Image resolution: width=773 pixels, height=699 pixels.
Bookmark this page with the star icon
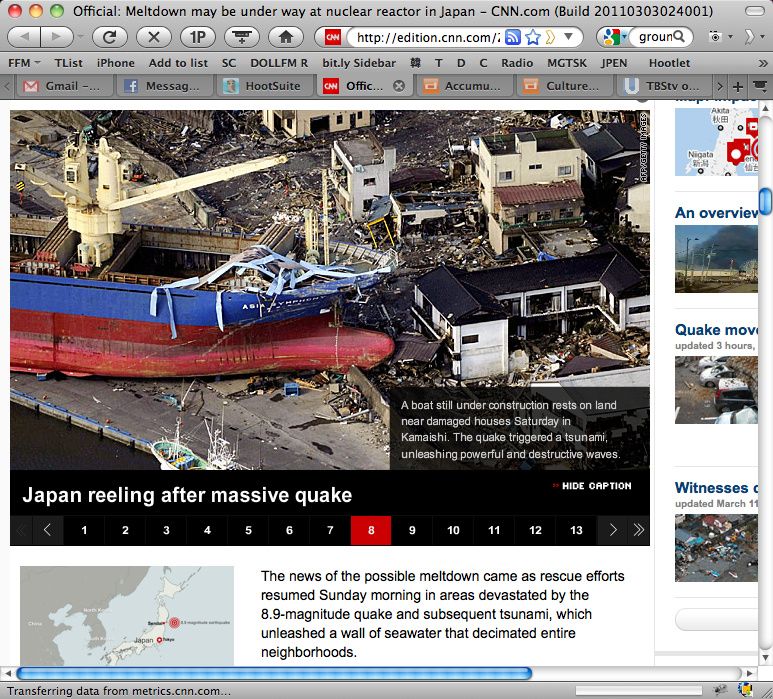coord(534,37)
